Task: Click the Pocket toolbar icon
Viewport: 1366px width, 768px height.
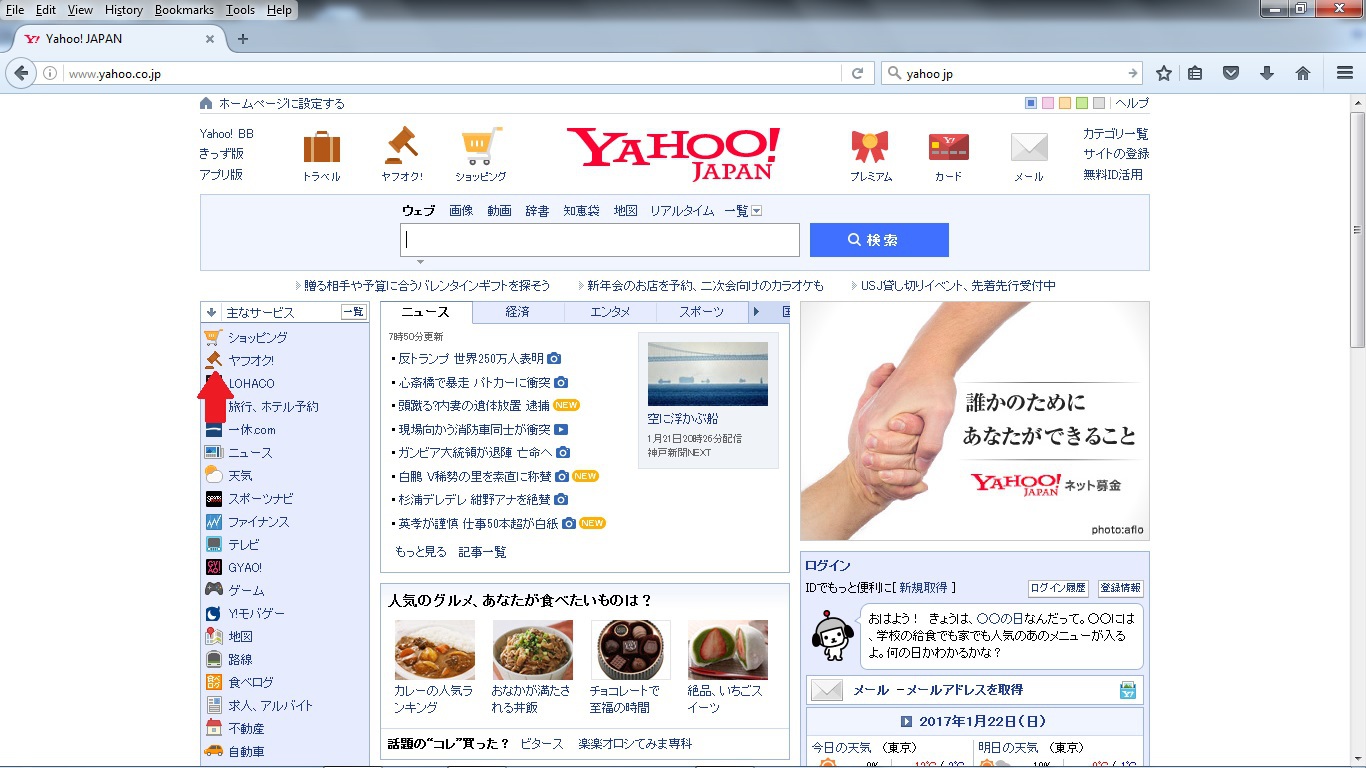Action: [x=1231, y=73]
